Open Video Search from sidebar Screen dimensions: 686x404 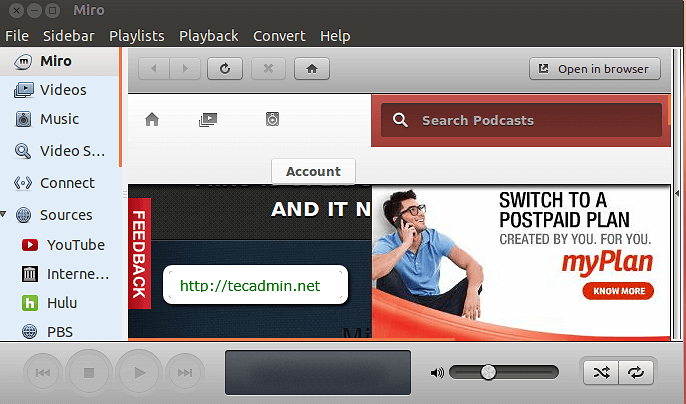pyautogui.click(x=60, y=151)
